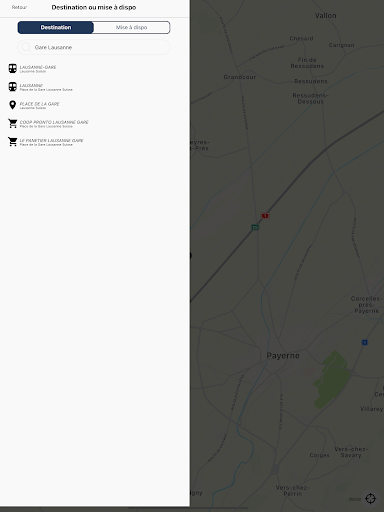Focus the Gare Lausanne search field
The image size is (384, 512).
click(x=94, y=47)
